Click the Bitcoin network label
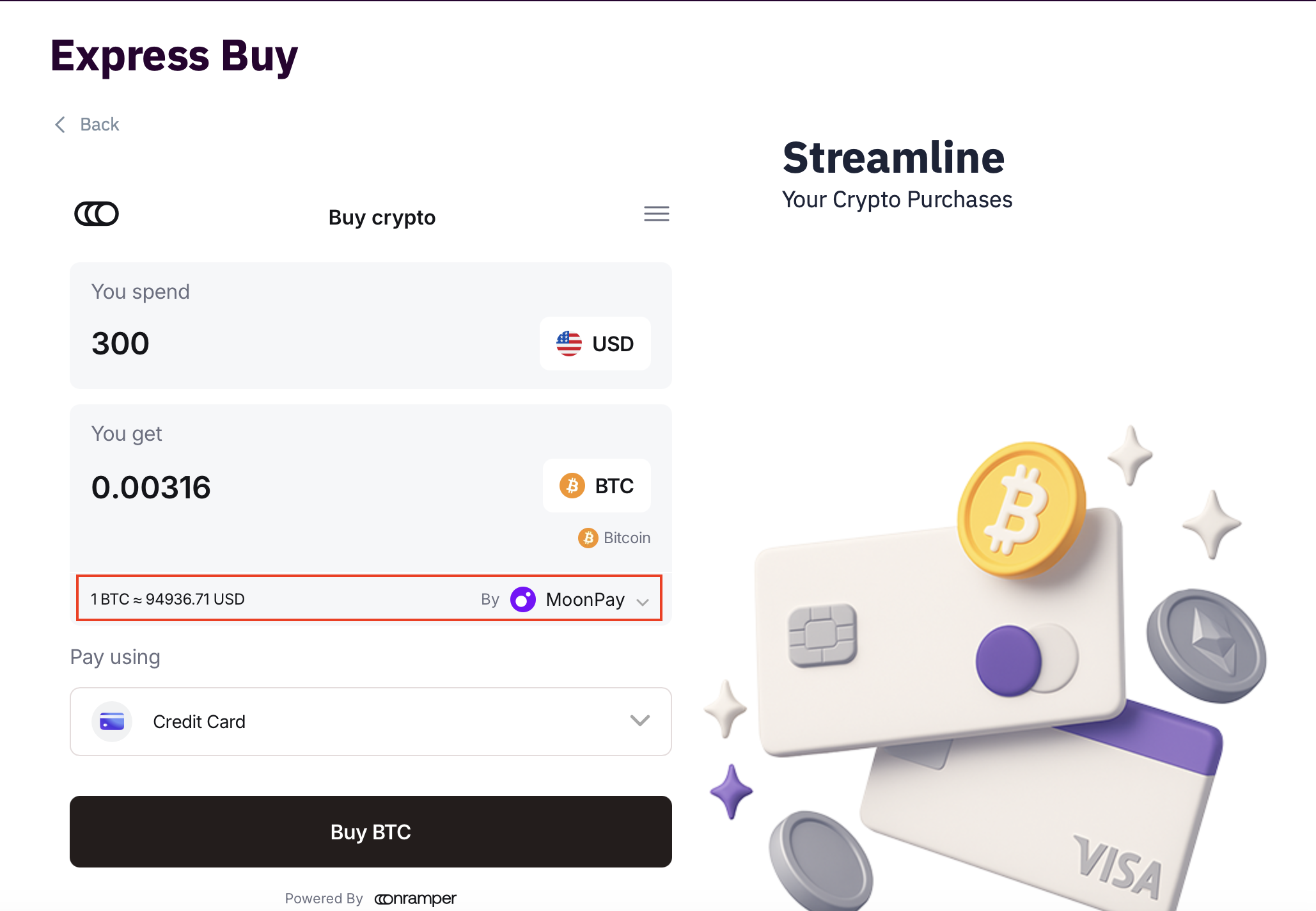Screen dimensions: 1316x911 [x=627, y=538]
